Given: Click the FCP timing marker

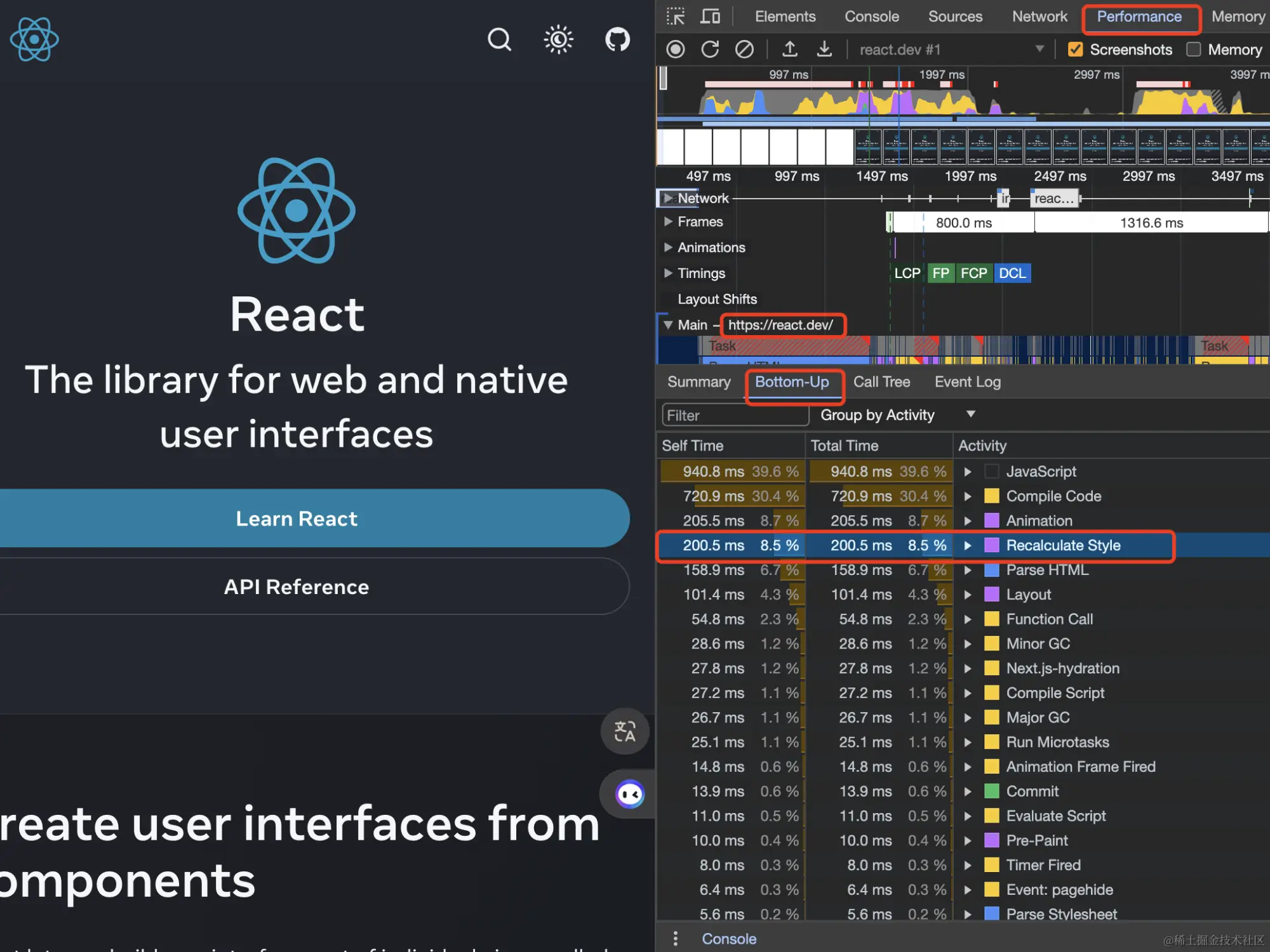Looking at the screenshot, I should [x=973, y=274].
